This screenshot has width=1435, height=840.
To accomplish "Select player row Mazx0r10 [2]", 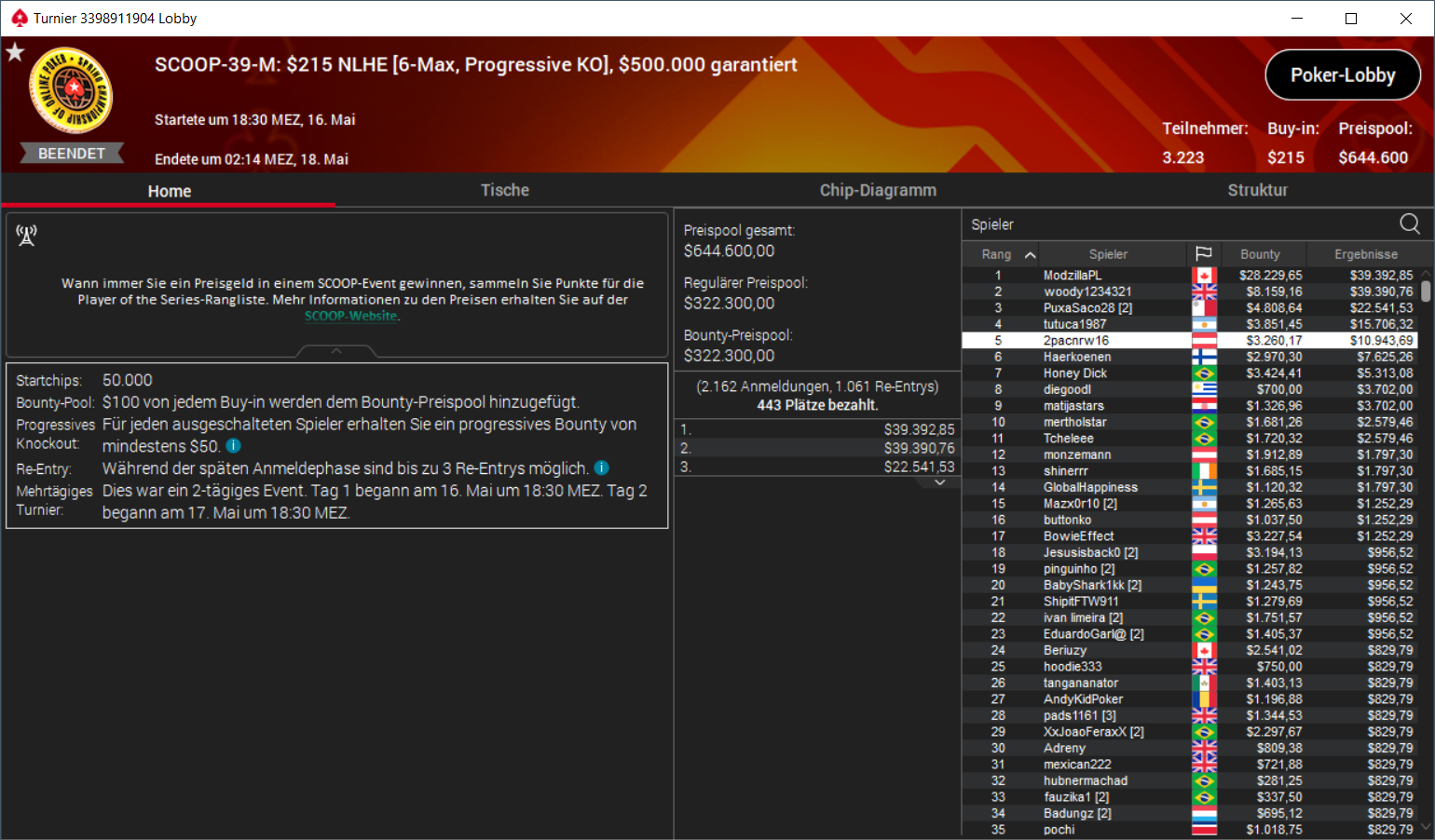I will (x=1190, y=504).
